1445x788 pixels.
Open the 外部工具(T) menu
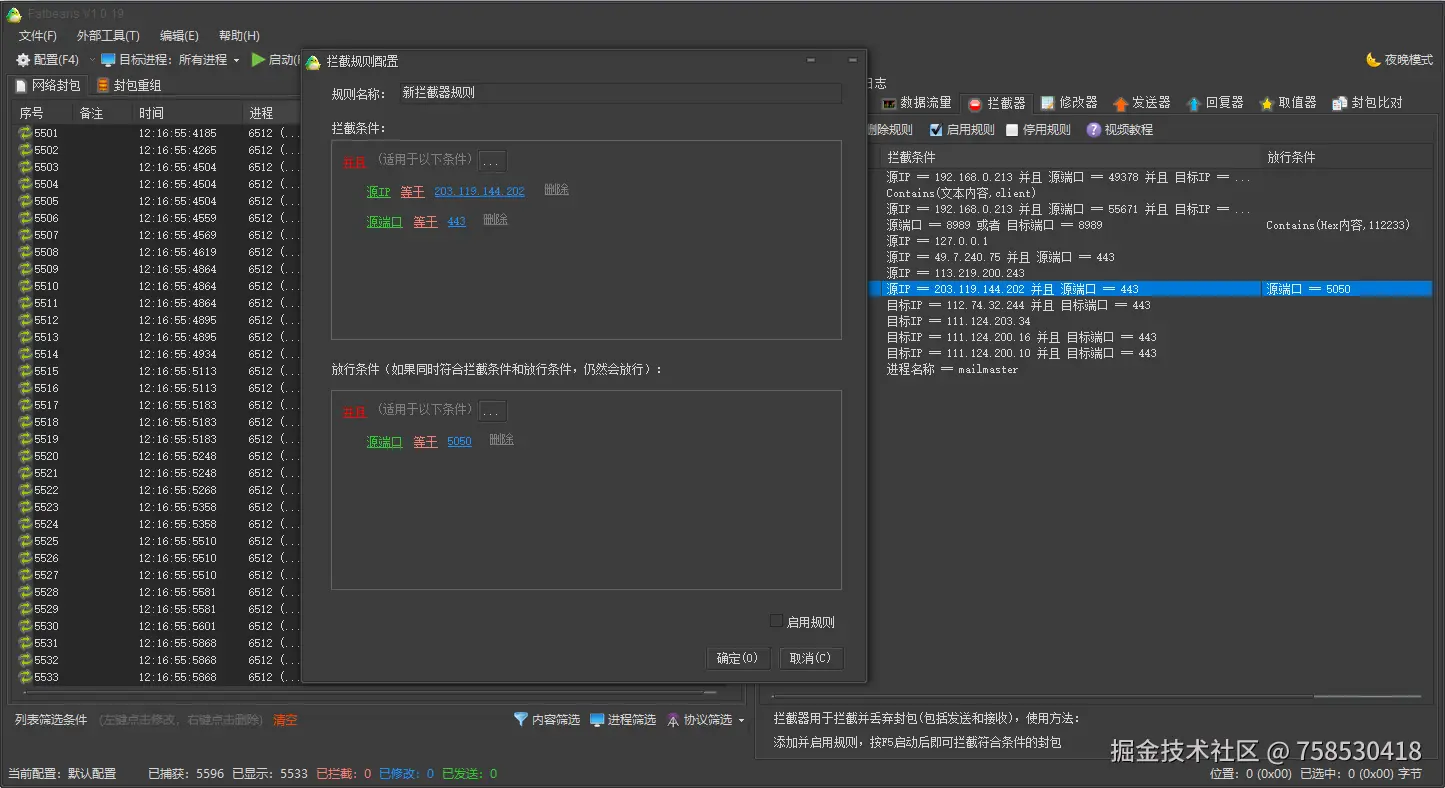point(107,35)
